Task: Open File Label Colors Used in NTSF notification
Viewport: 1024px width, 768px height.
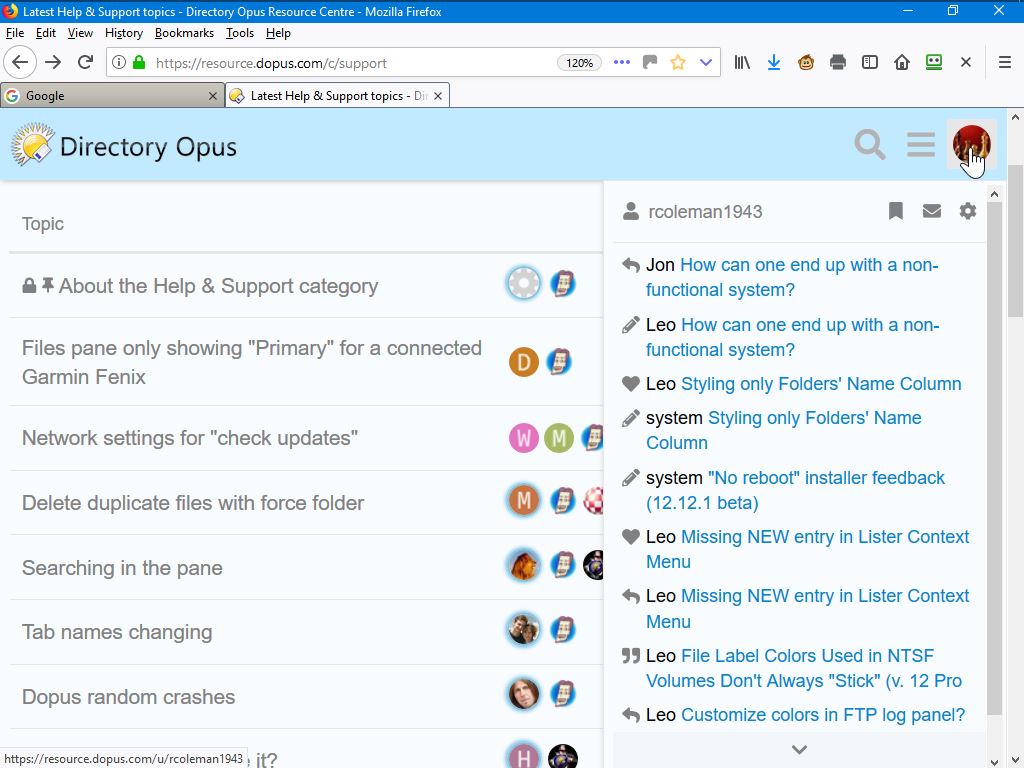Action: click(x=804, y=667)
